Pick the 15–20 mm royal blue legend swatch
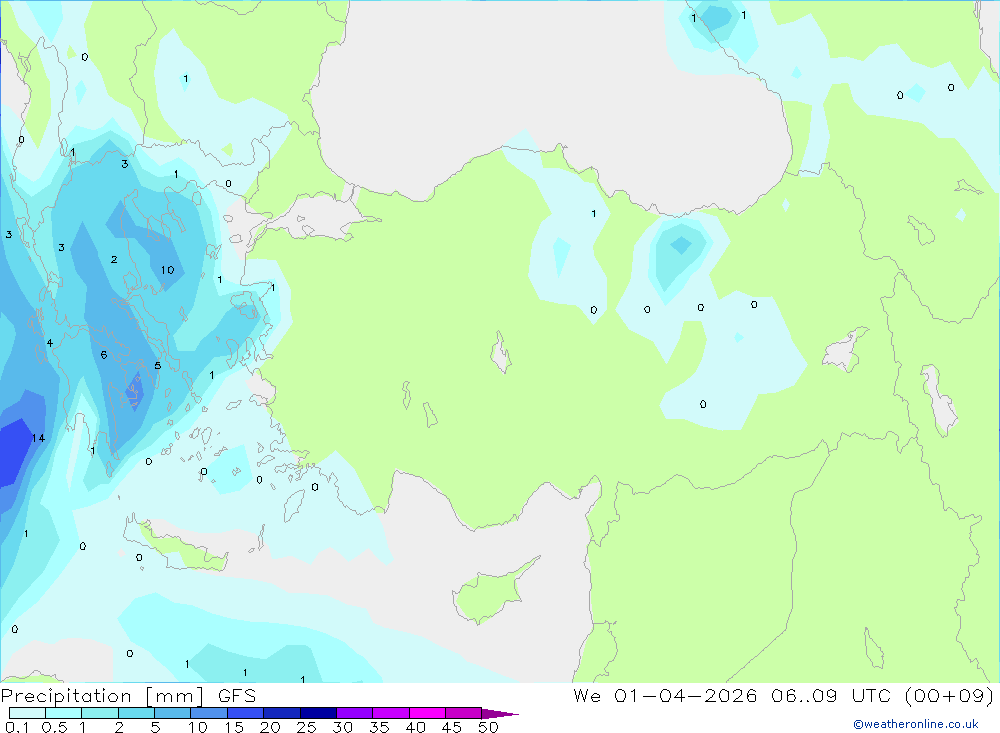1000x733 pixels. click(x=246, y=713)
